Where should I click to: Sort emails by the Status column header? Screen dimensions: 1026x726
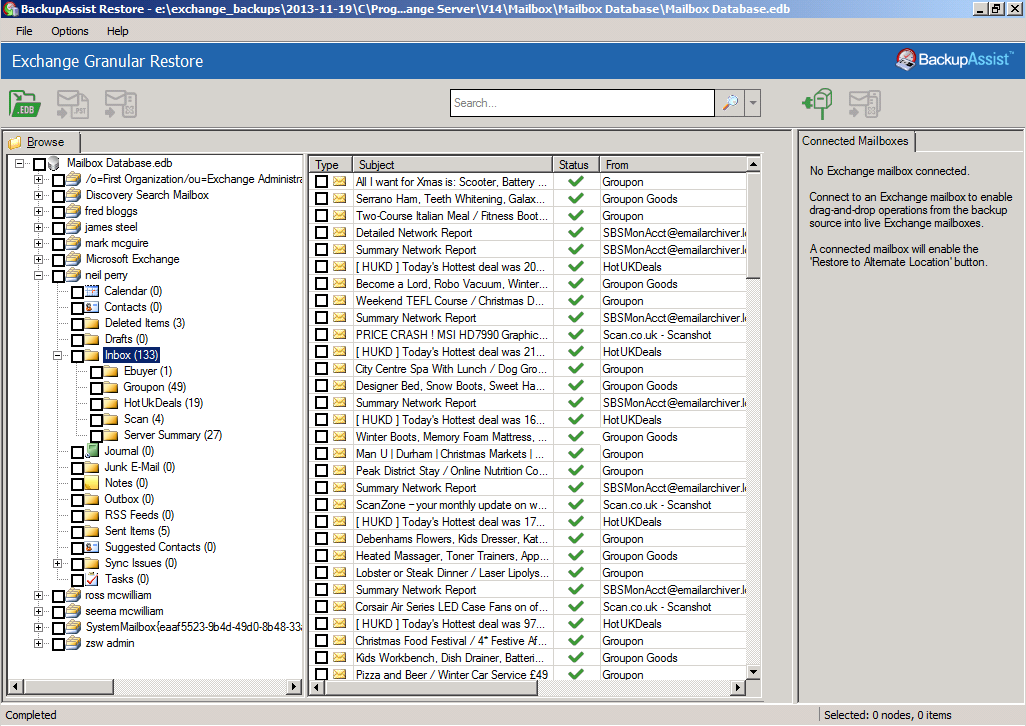tap(576, 165)
